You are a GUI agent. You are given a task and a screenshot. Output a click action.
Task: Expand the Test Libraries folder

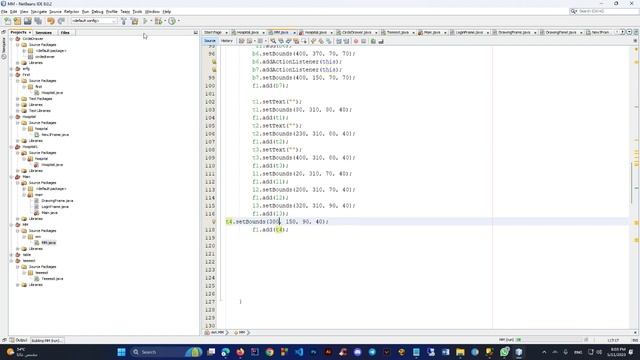[18, 111]
